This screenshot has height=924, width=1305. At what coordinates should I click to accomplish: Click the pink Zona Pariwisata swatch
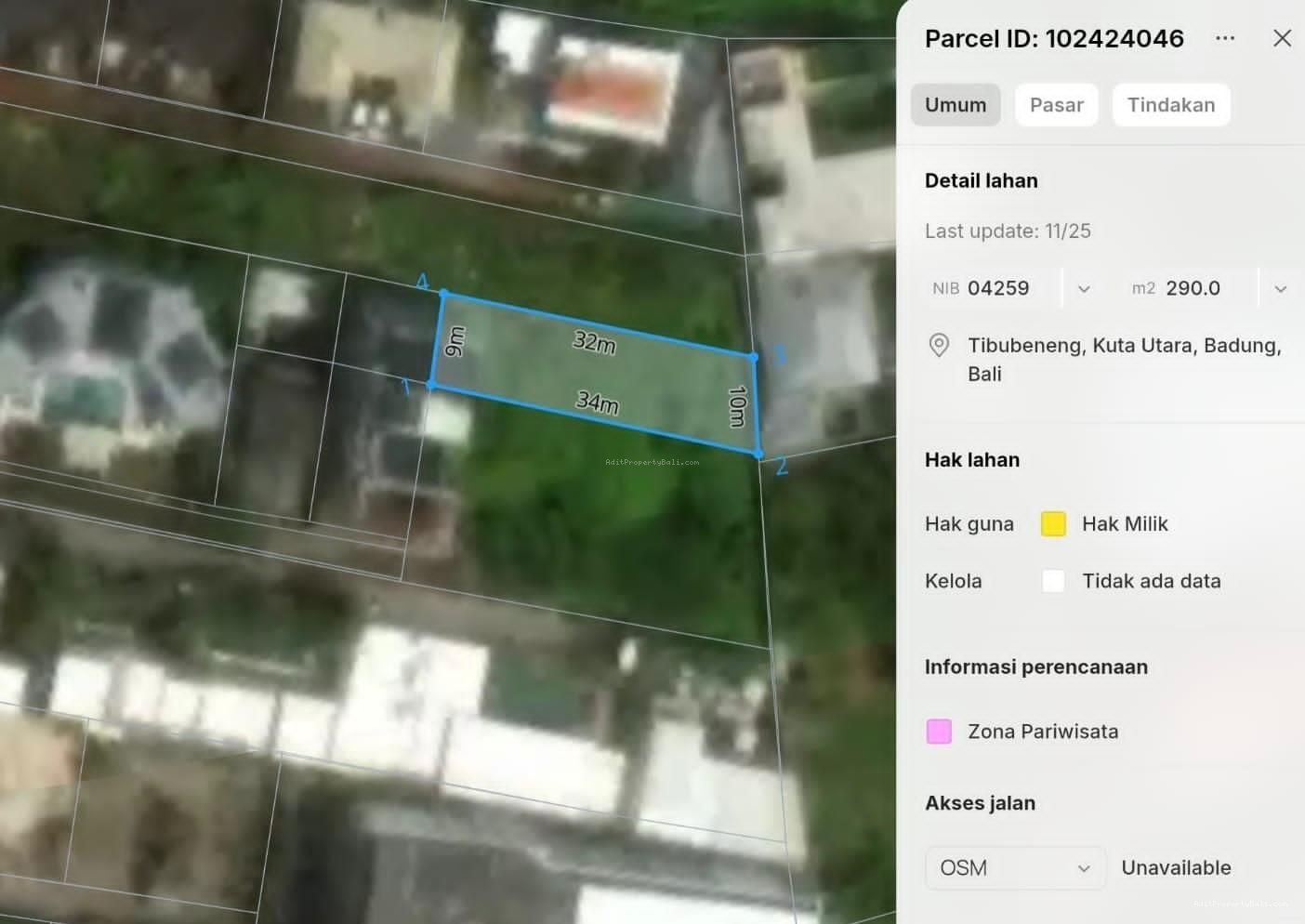point(939,732)
